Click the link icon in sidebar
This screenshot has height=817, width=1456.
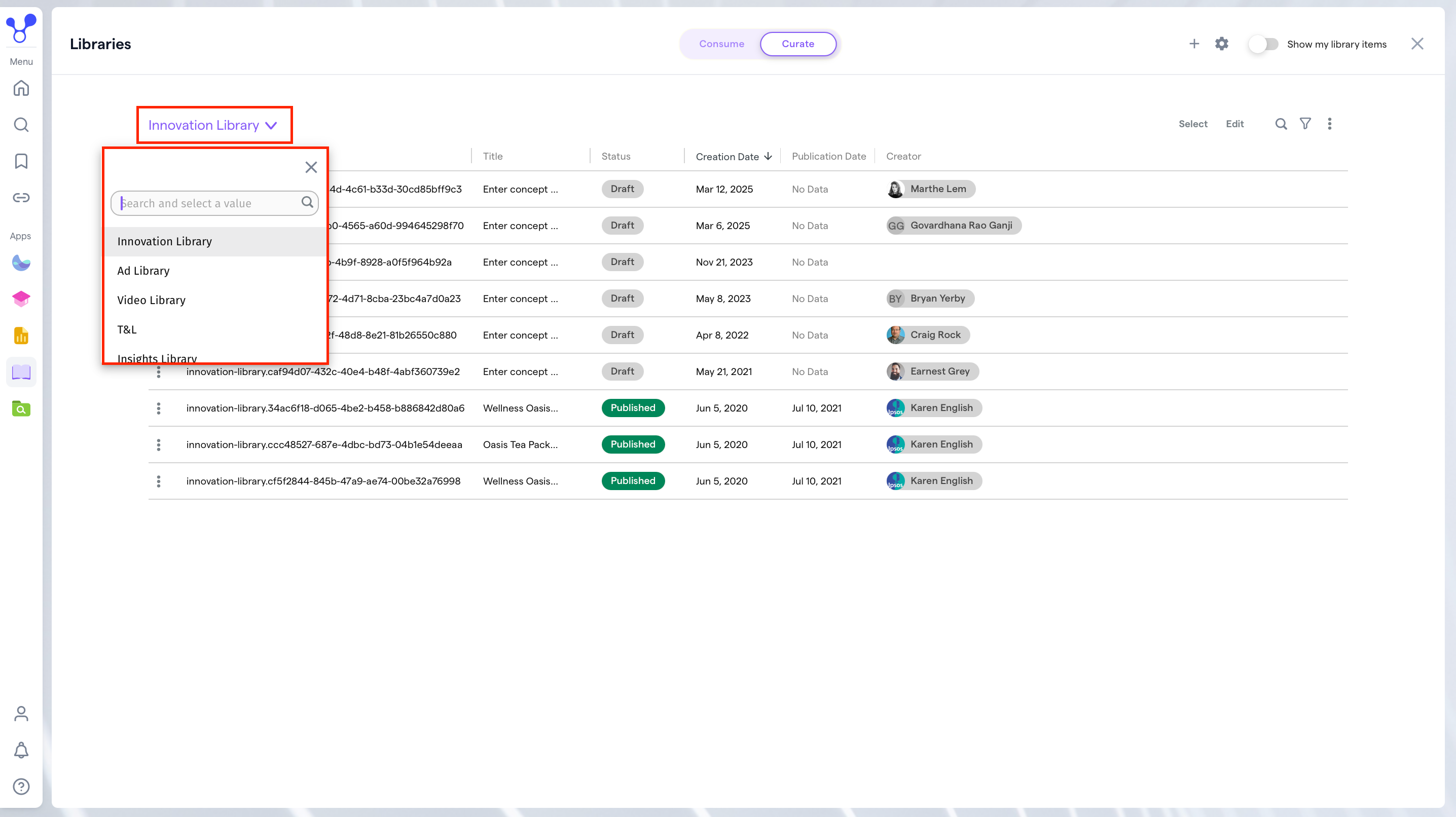(21, 198)
